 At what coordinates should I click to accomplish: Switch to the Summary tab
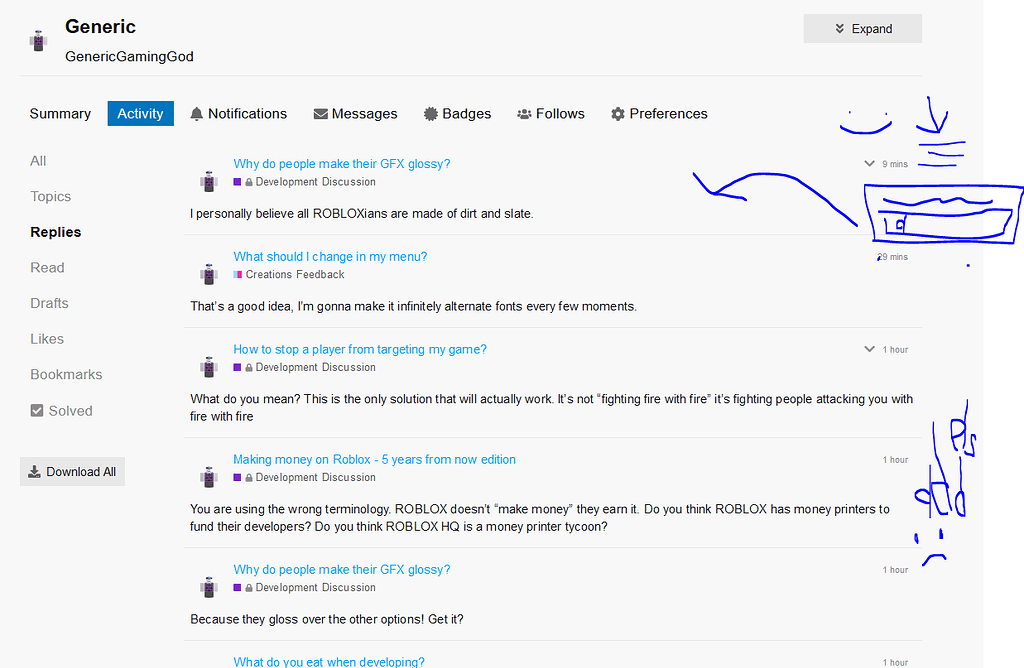pos(60,113)
